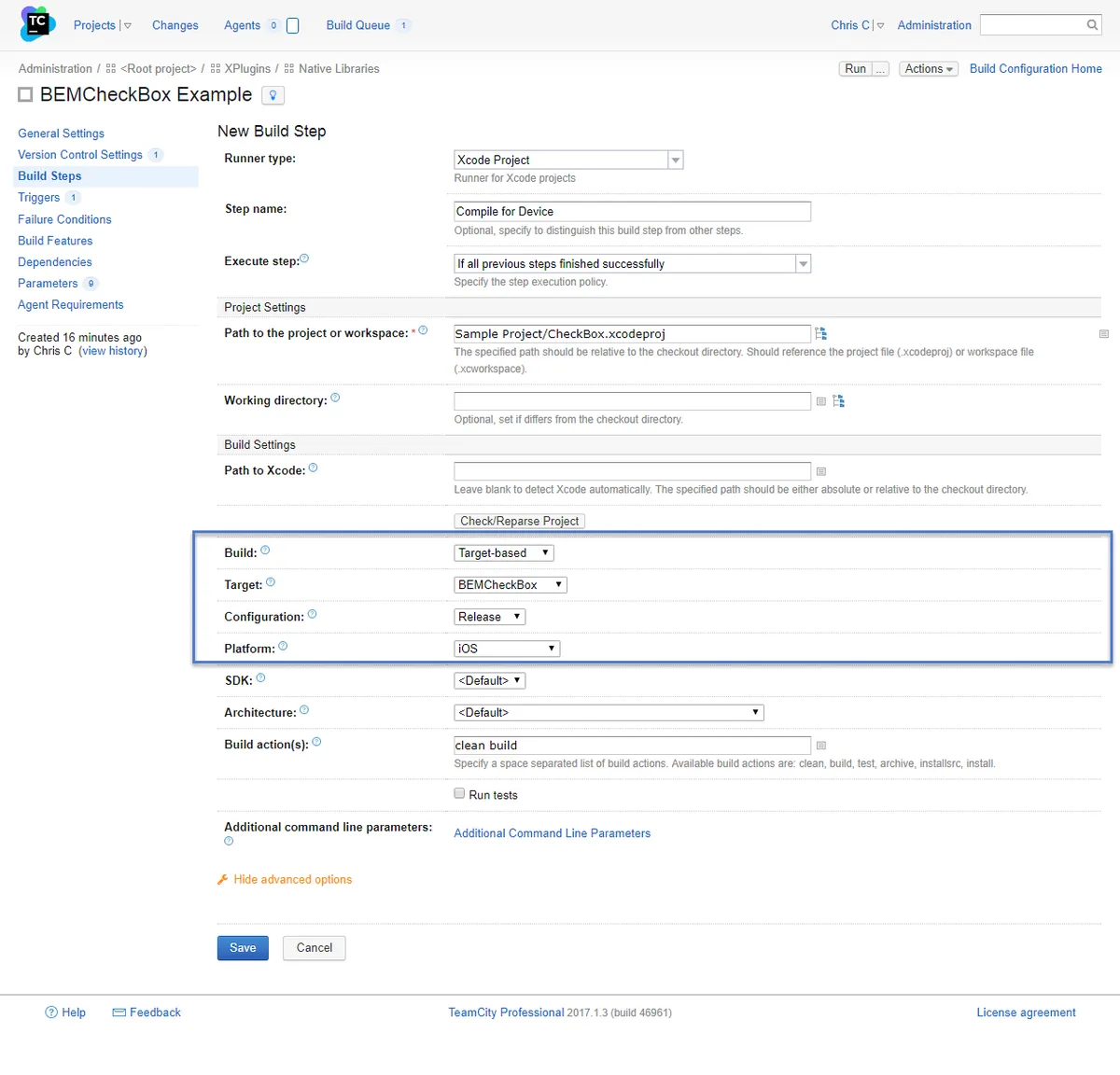This screenshot has width=1120, height=1075.
Task: Open the Actions dropdown
Action: [x=929, y=69]
